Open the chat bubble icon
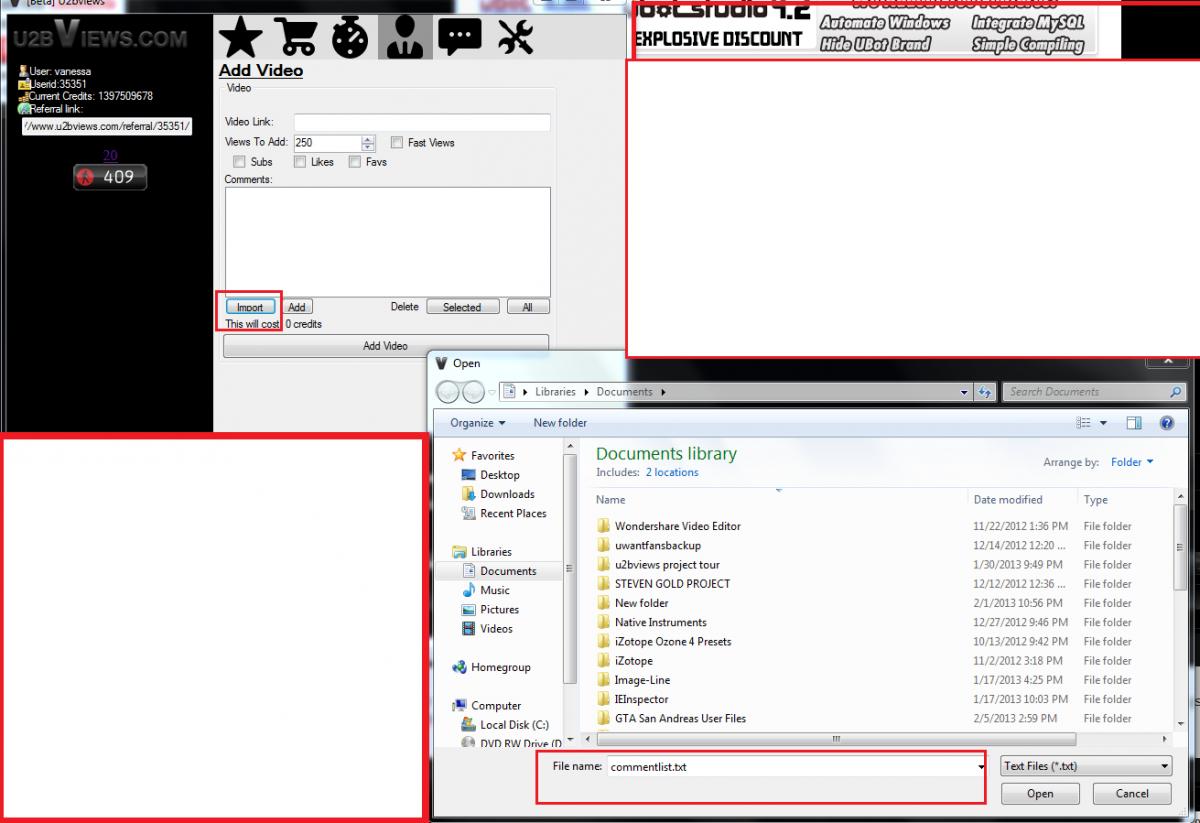1200x823 pixels. 460,37
